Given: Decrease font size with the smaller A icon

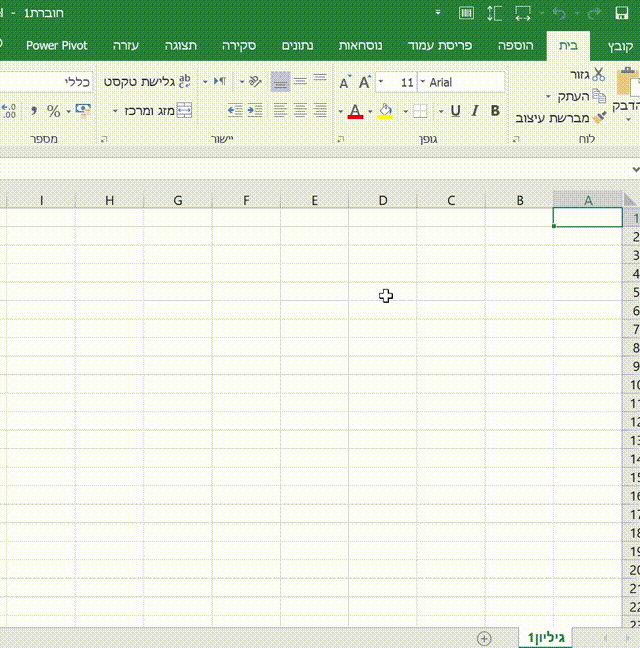Looking at the screenshot, I should pos(344,82).
